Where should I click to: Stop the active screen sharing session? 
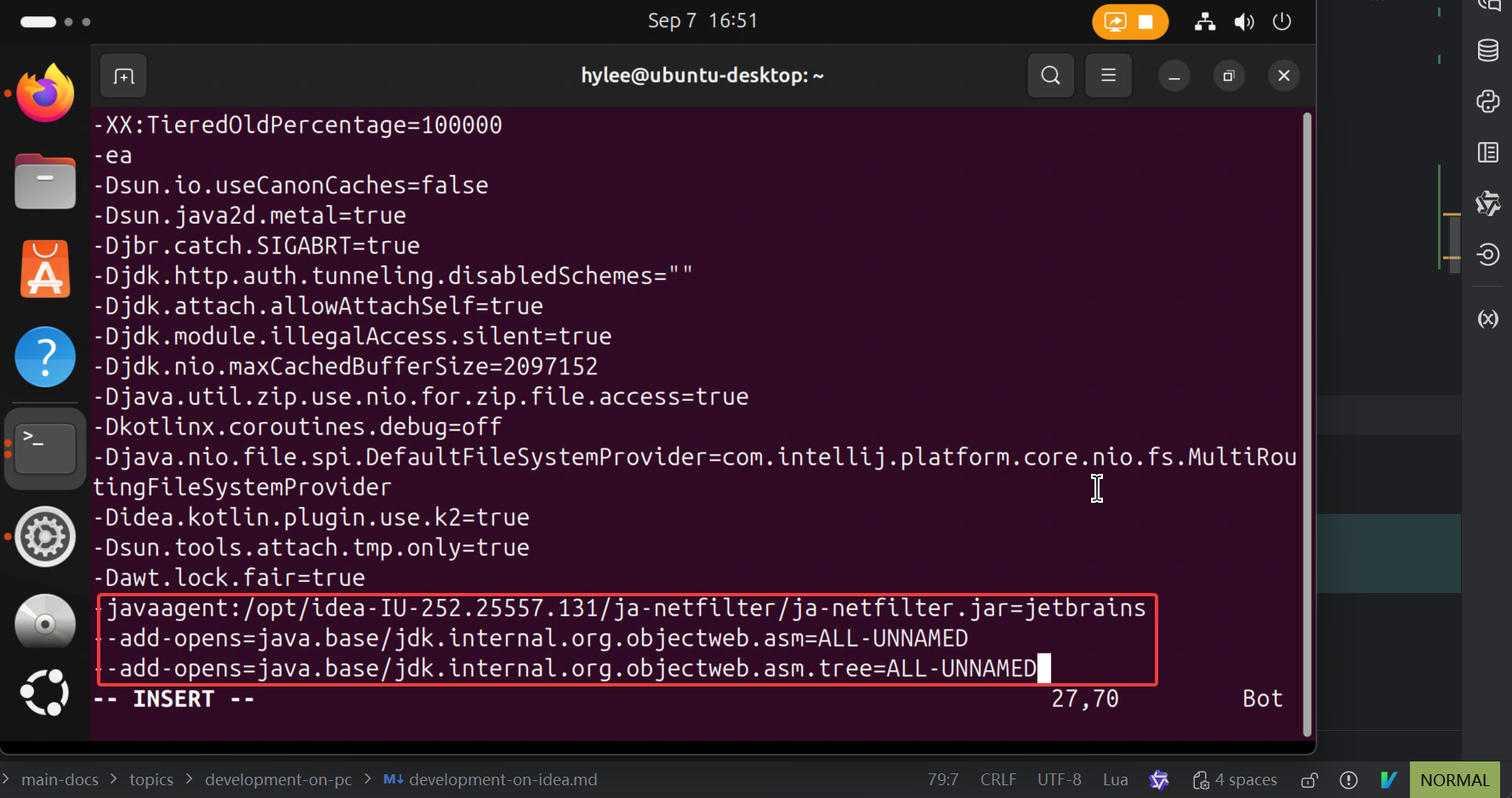[x=1145, y=22]
